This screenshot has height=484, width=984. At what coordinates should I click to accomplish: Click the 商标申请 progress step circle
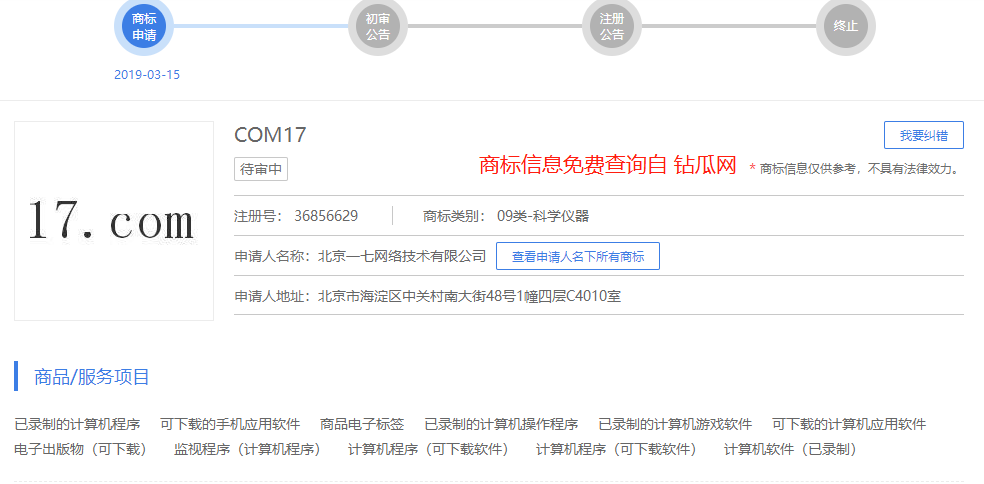(x=144, y=26)
